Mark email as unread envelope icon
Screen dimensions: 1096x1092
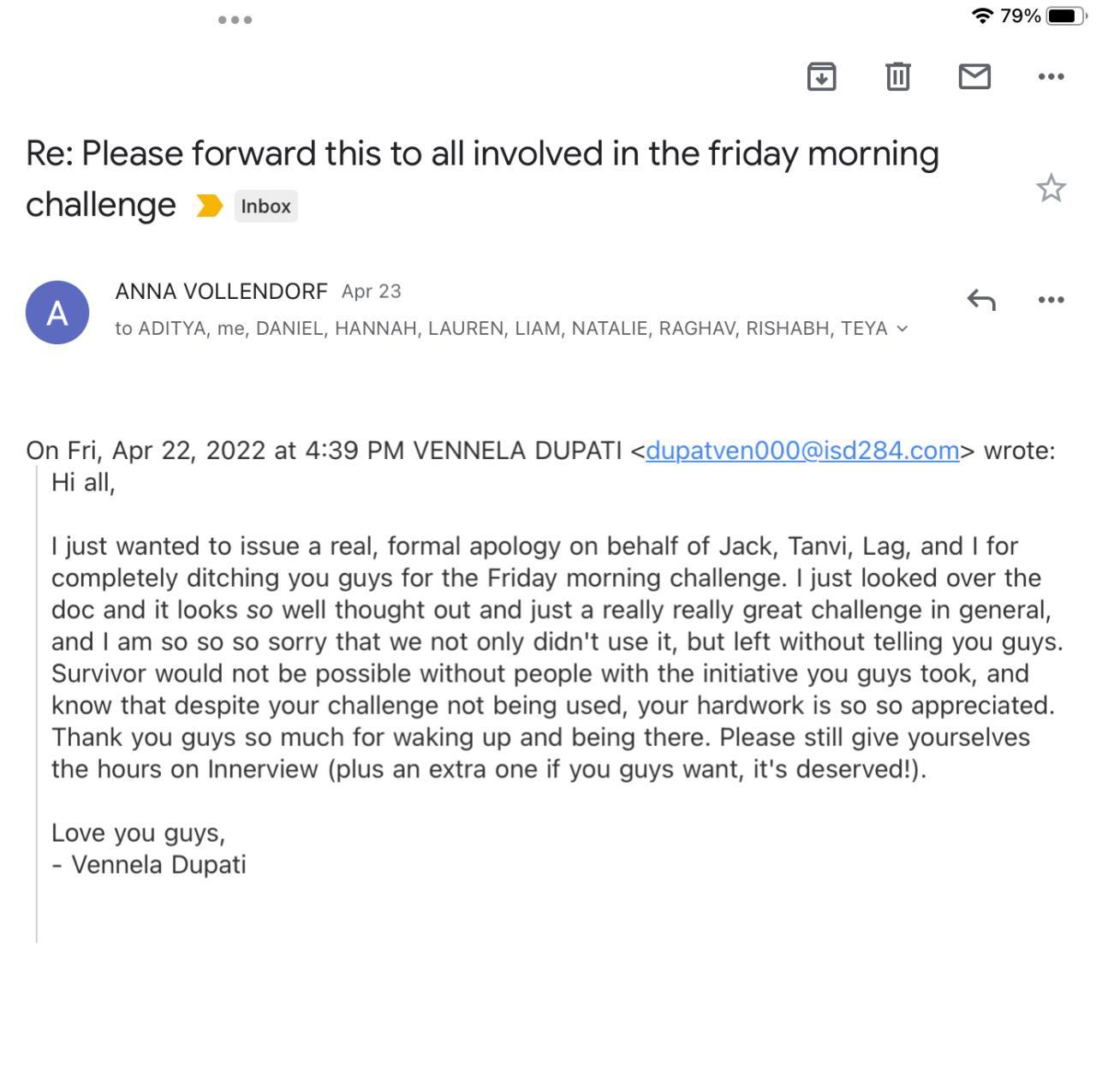974,77
